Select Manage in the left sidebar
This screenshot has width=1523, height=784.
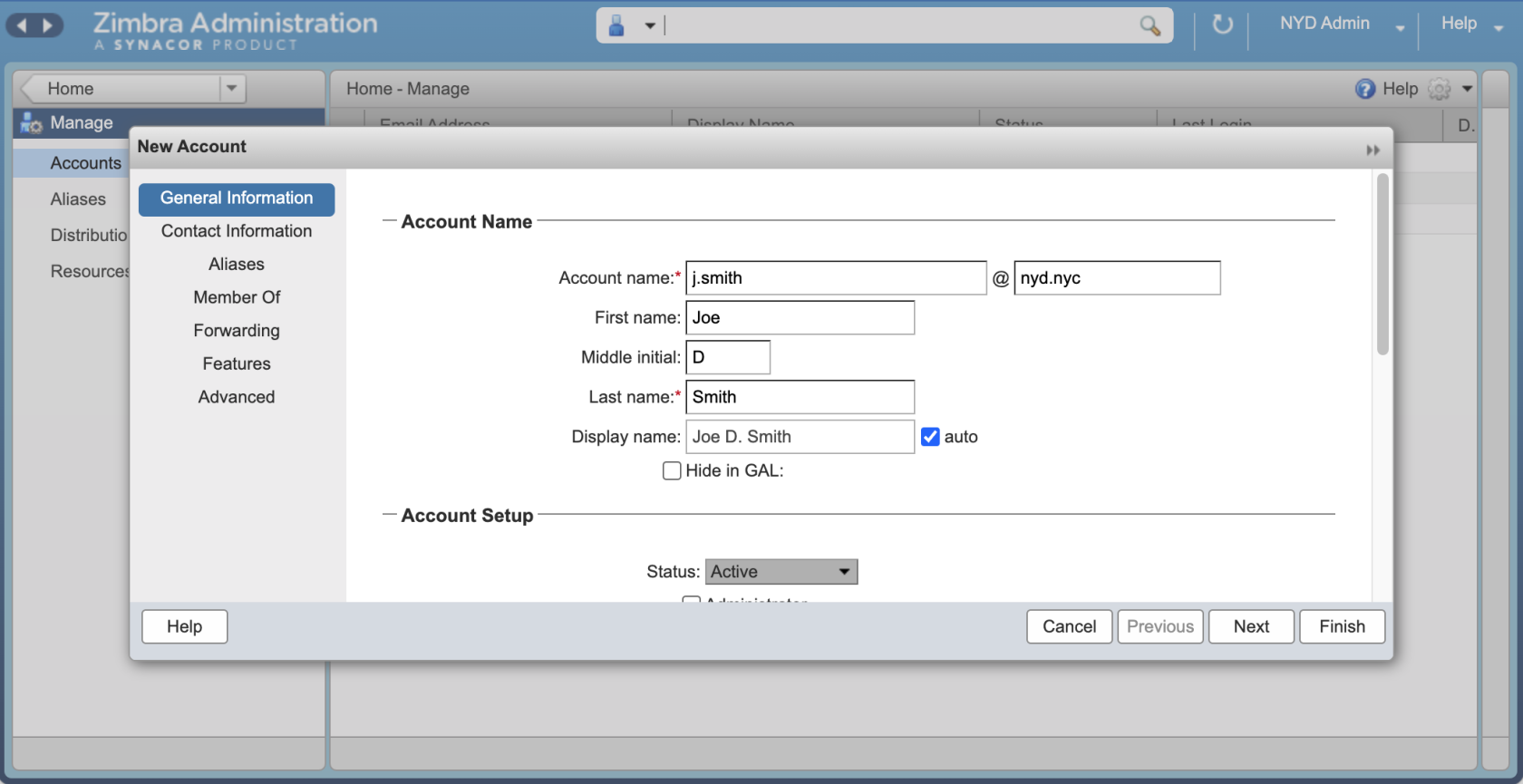coord(82,122)
